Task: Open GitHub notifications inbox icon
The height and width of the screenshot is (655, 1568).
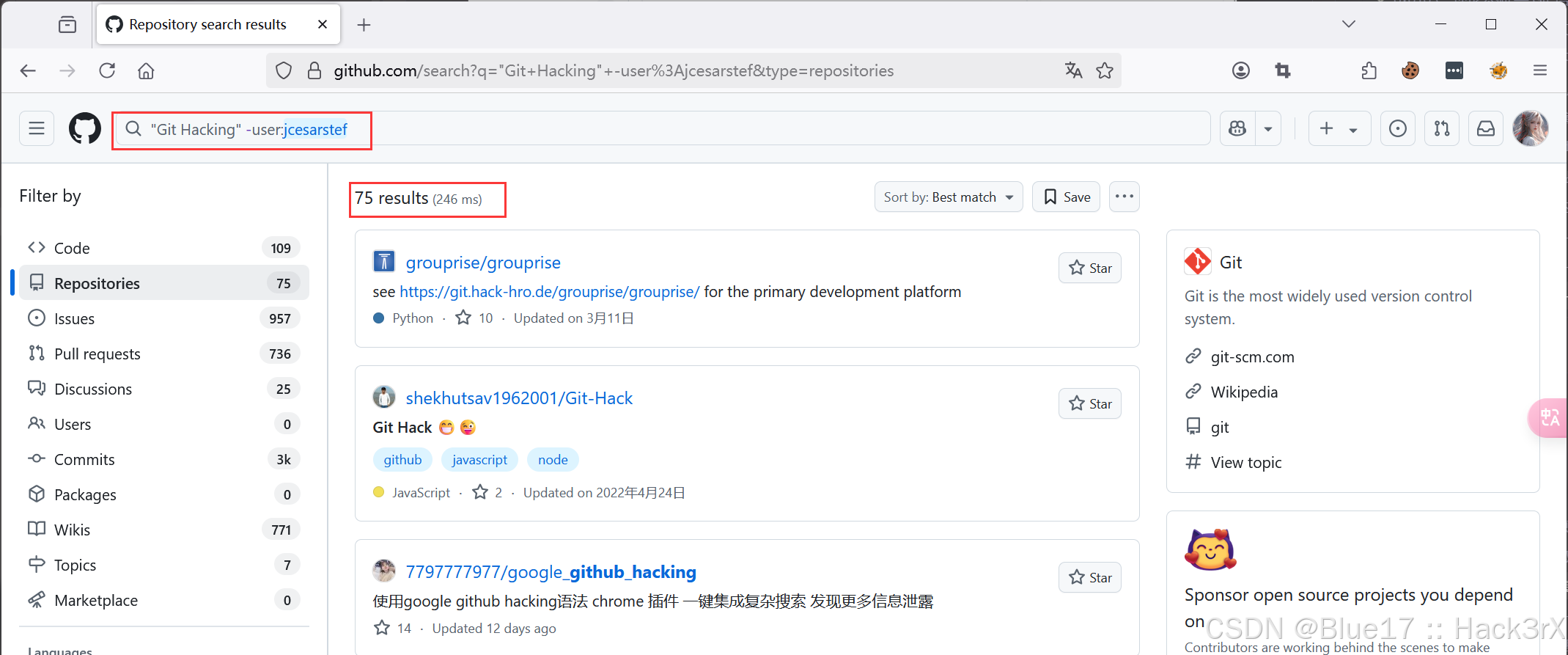Action: [x=1486, y=128]
